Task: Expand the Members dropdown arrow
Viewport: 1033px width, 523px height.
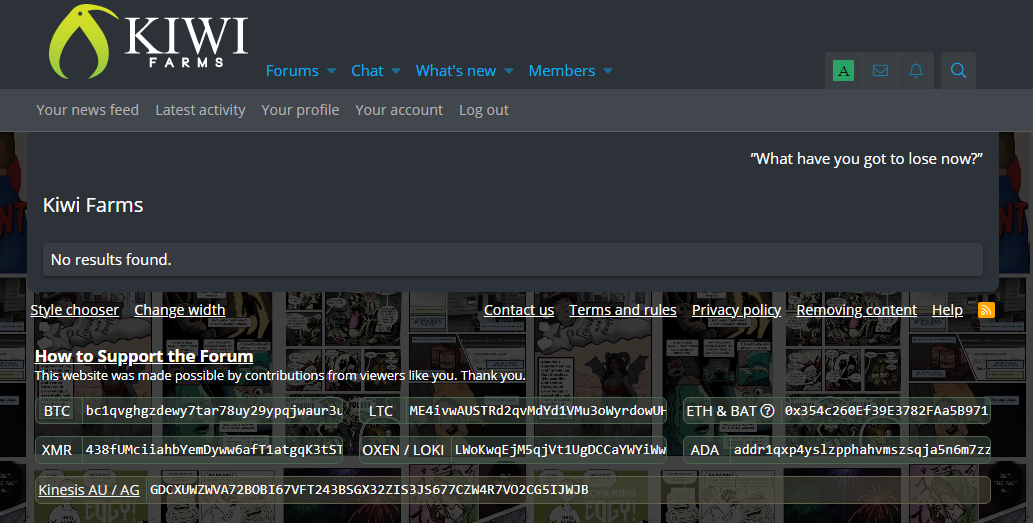Action: tap(608, 71)
